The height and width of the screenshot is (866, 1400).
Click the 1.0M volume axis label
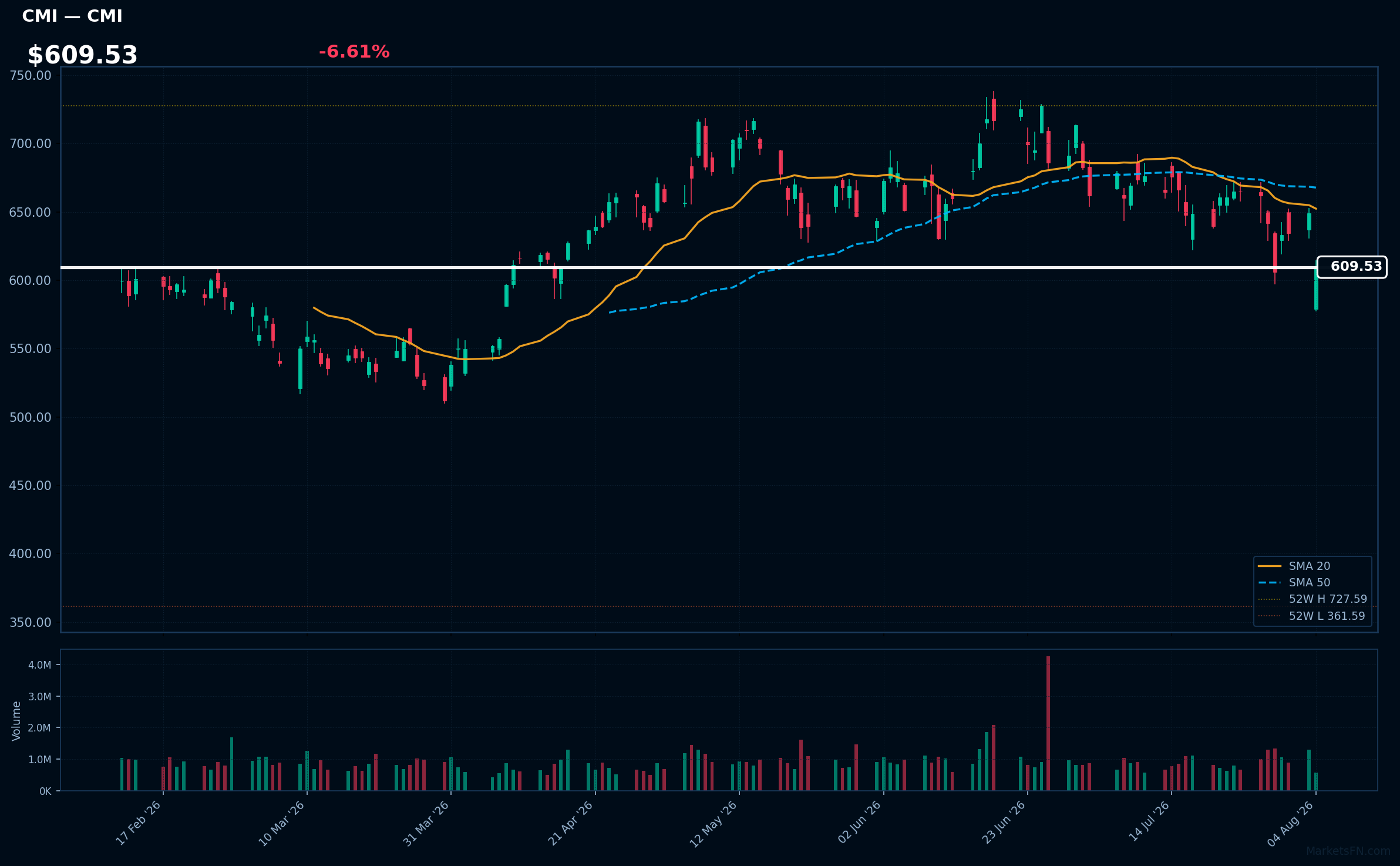pyautogui.click(x=40, y=760)
